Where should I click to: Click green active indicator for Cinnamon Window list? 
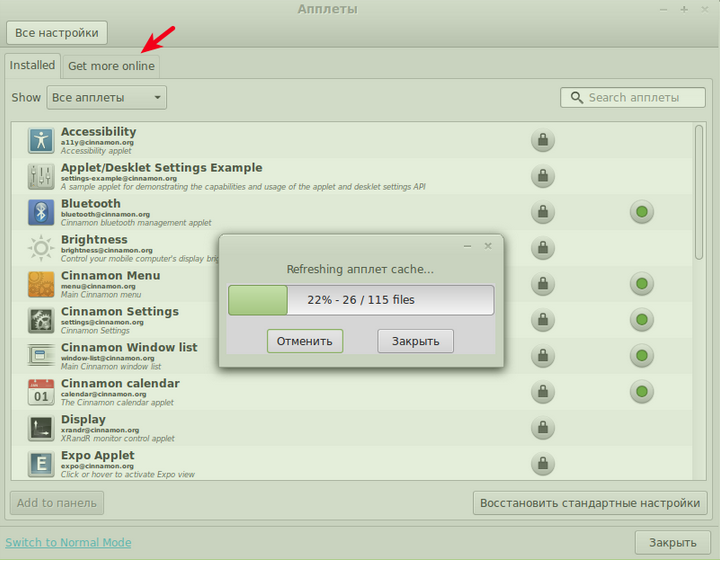(641, 355)
